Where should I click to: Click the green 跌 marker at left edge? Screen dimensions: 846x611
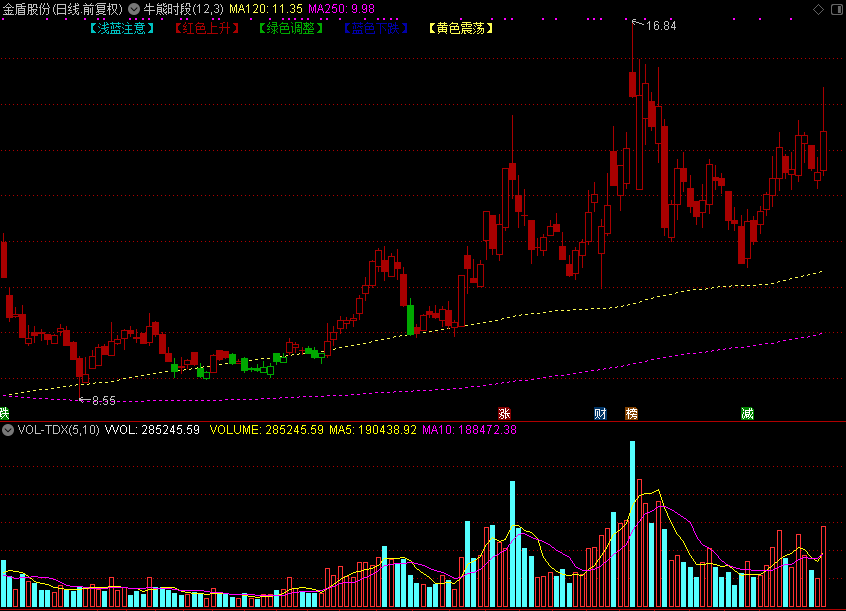pyautogui.click(x=4, y=413)
